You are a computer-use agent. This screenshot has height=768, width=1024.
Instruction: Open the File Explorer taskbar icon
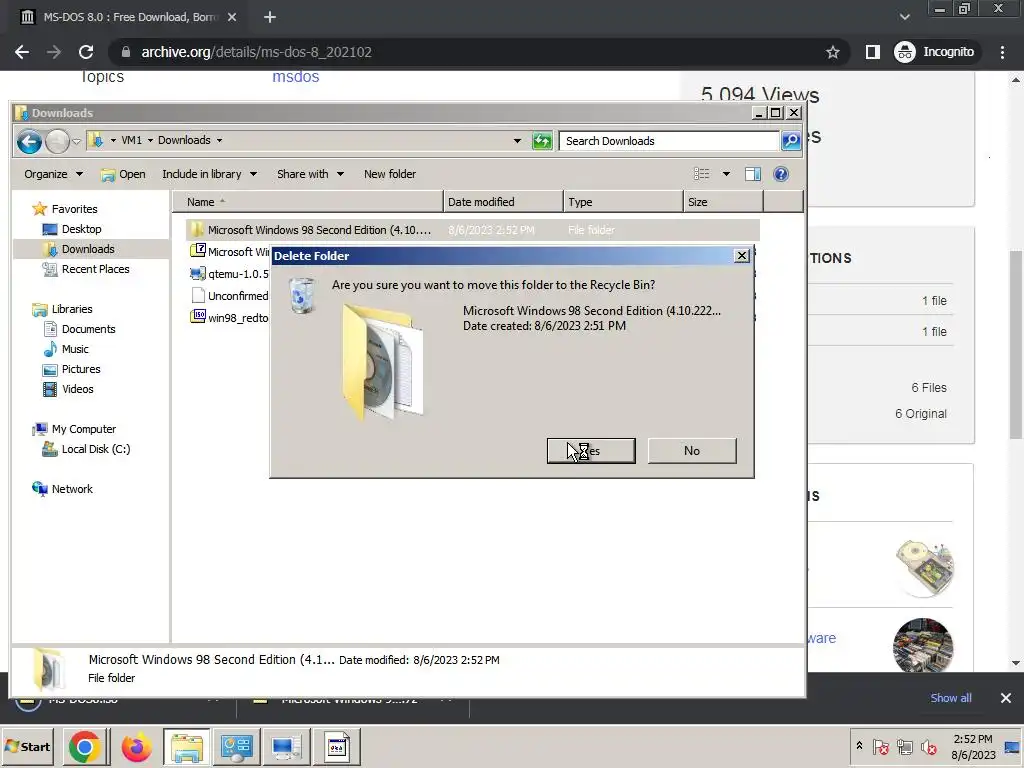click(x=187, y=746)
